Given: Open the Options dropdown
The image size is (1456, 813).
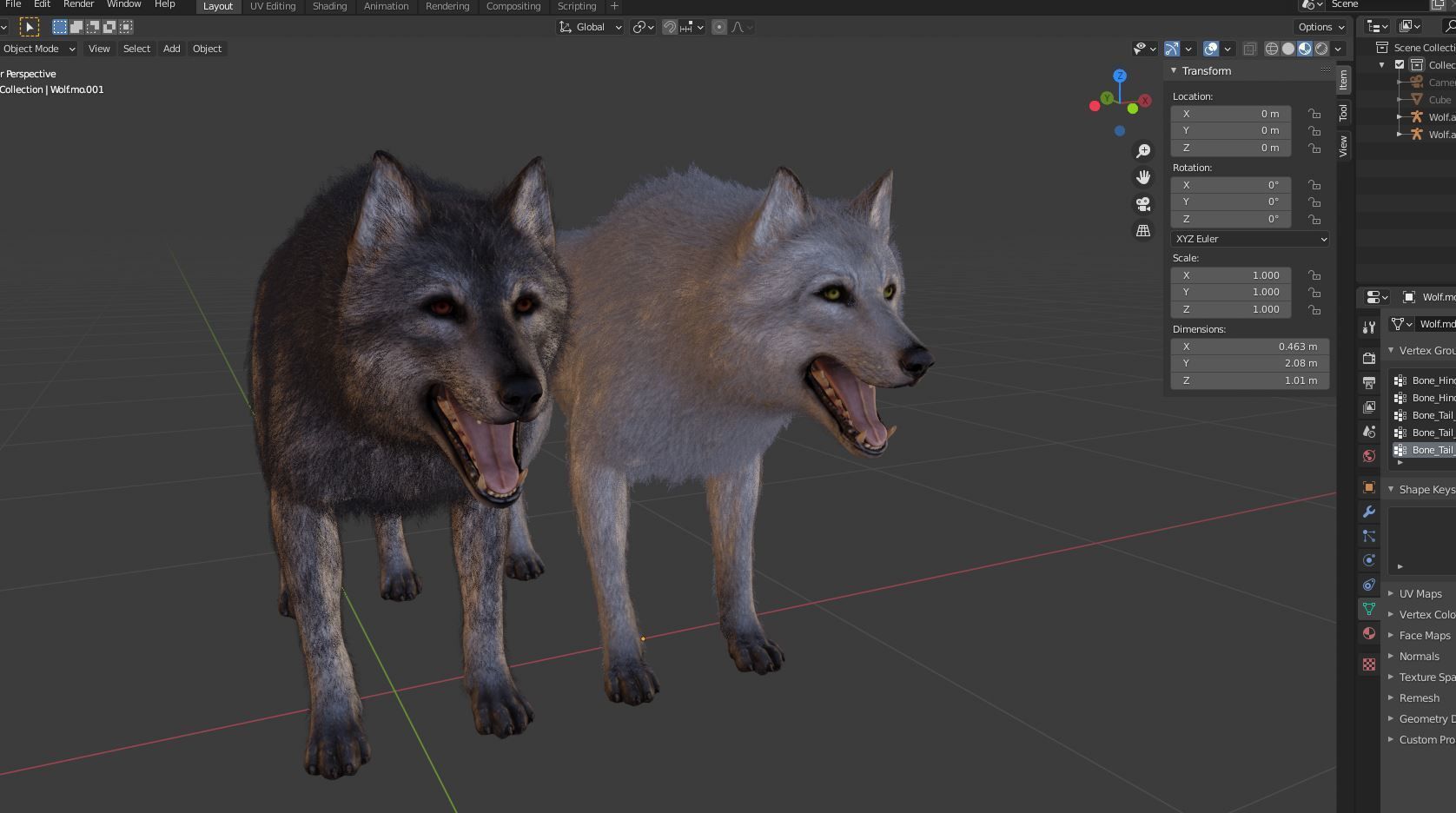Looking at the screenshot, I should (x=1321, y=27).
